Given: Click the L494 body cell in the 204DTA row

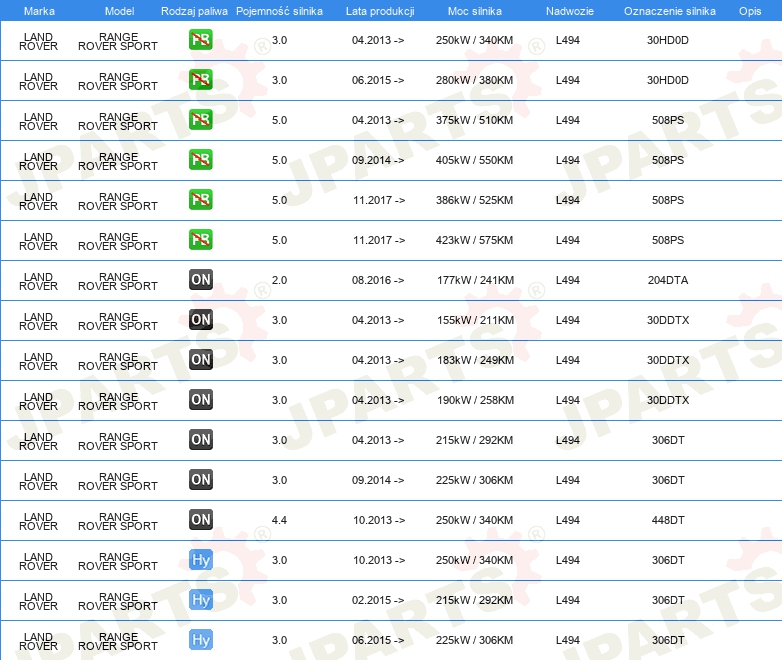Looking at the screenshot, I should click(x=568, y=280).
